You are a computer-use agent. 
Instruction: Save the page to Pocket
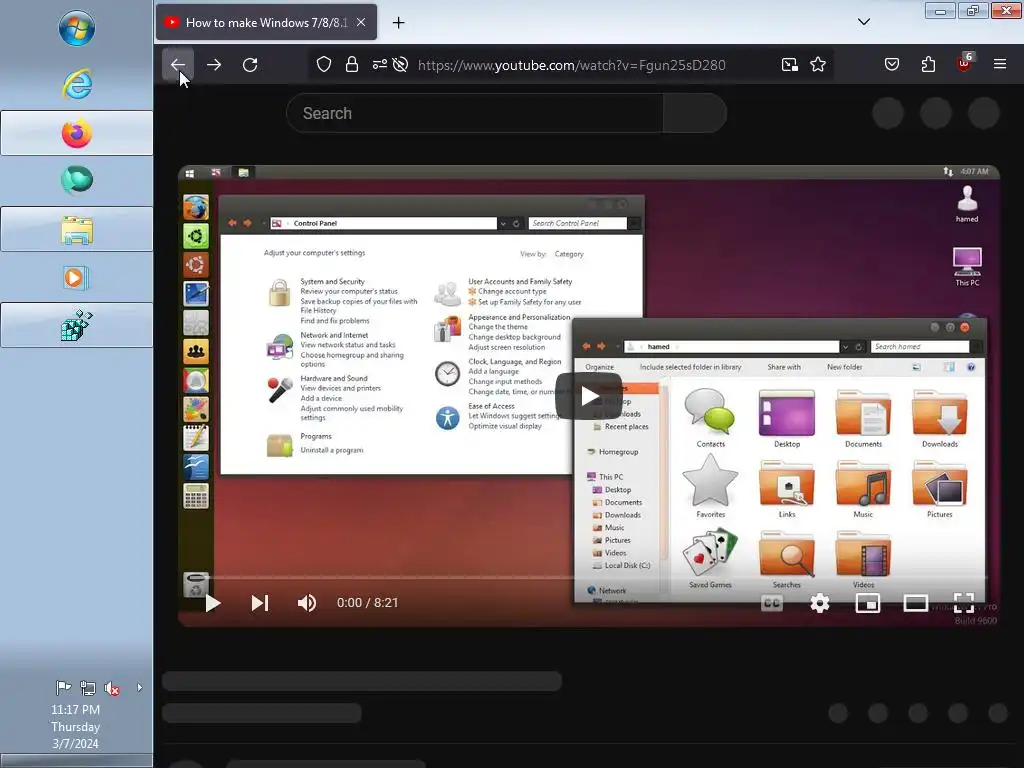[x=891, y=64]
